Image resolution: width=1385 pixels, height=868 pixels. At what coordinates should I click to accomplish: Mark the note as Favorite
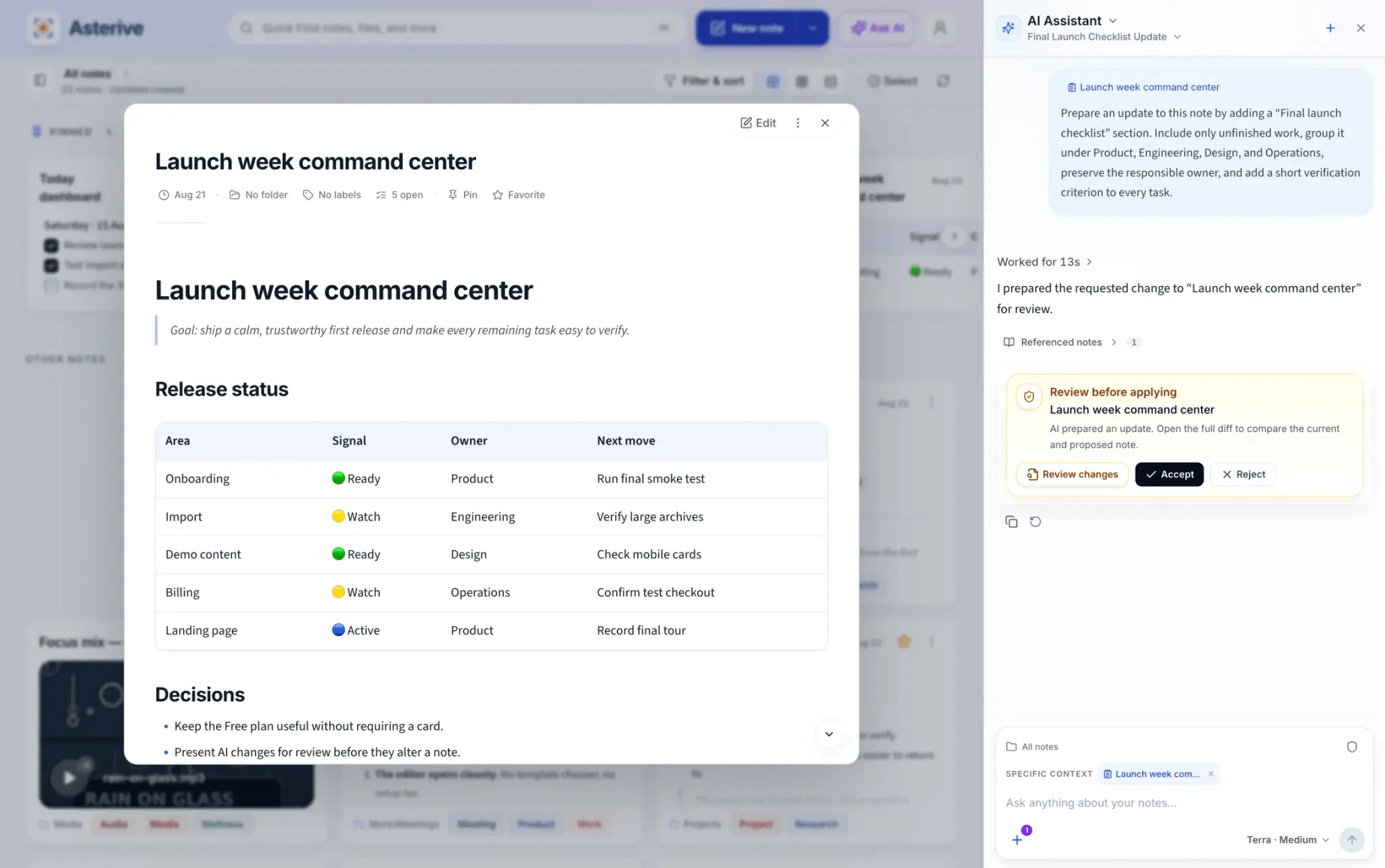point(519,195)
